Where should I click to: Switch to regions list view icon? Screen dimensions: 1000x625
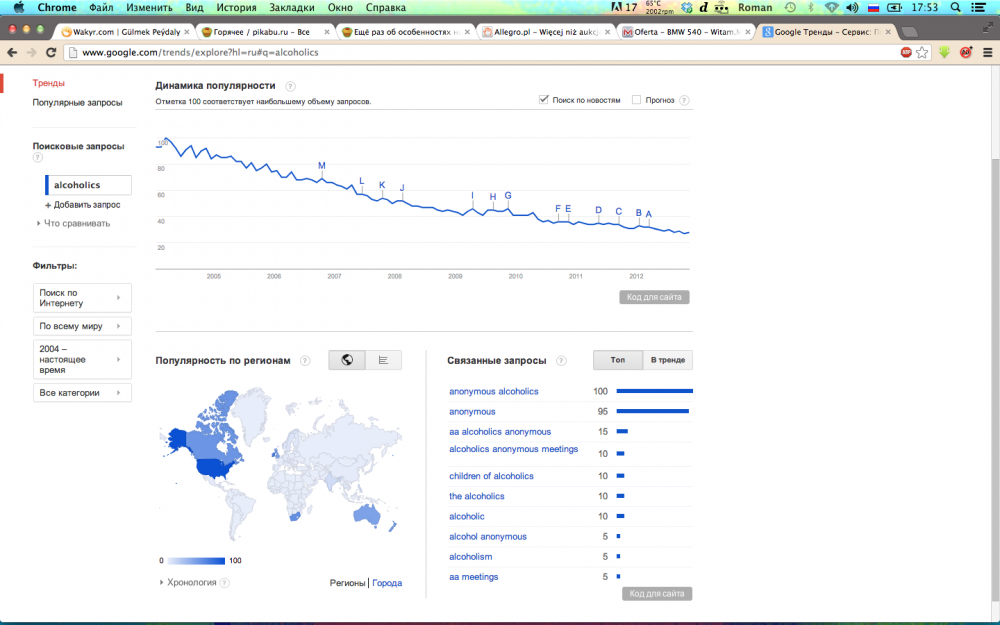coord(383,360)
